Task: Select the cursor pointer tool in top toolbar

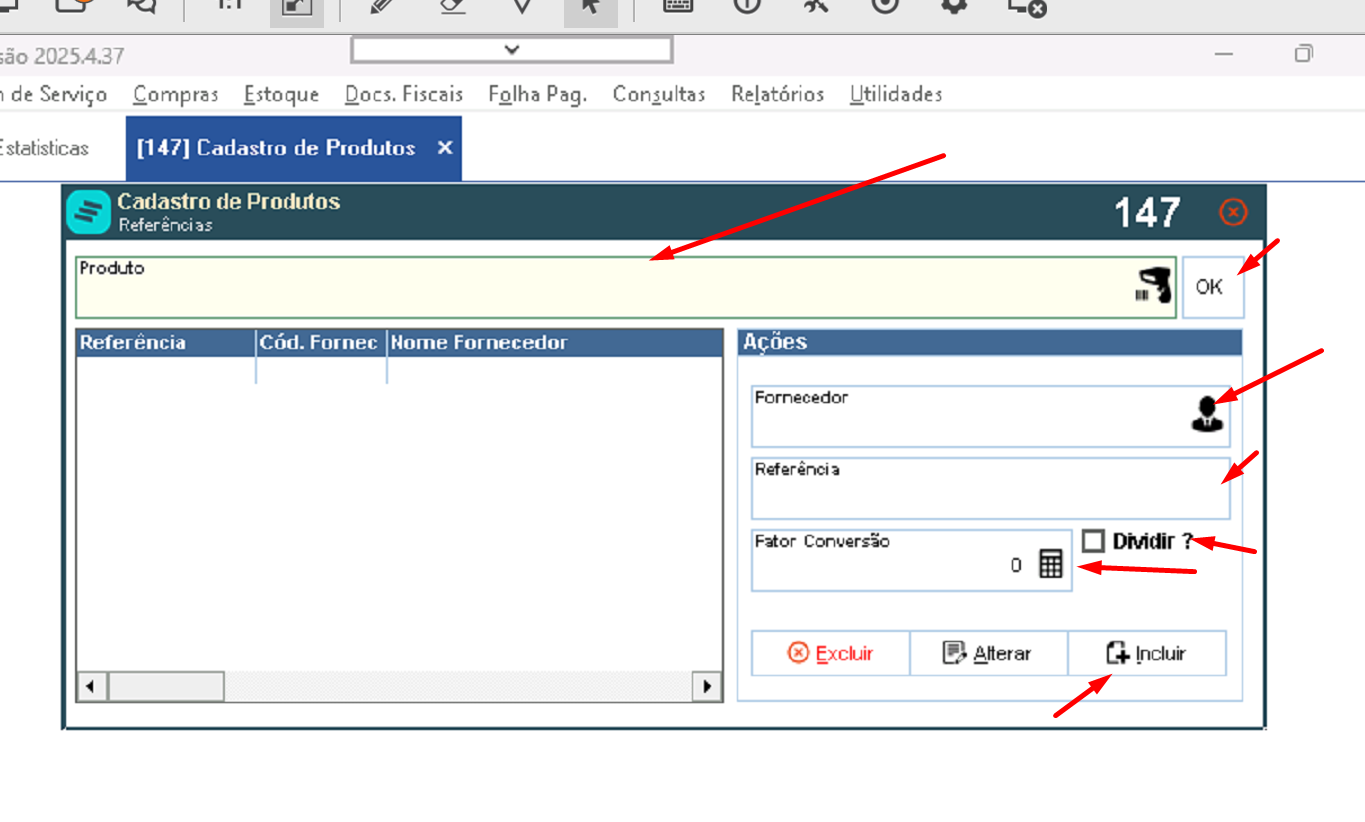Action: [591, 8]
